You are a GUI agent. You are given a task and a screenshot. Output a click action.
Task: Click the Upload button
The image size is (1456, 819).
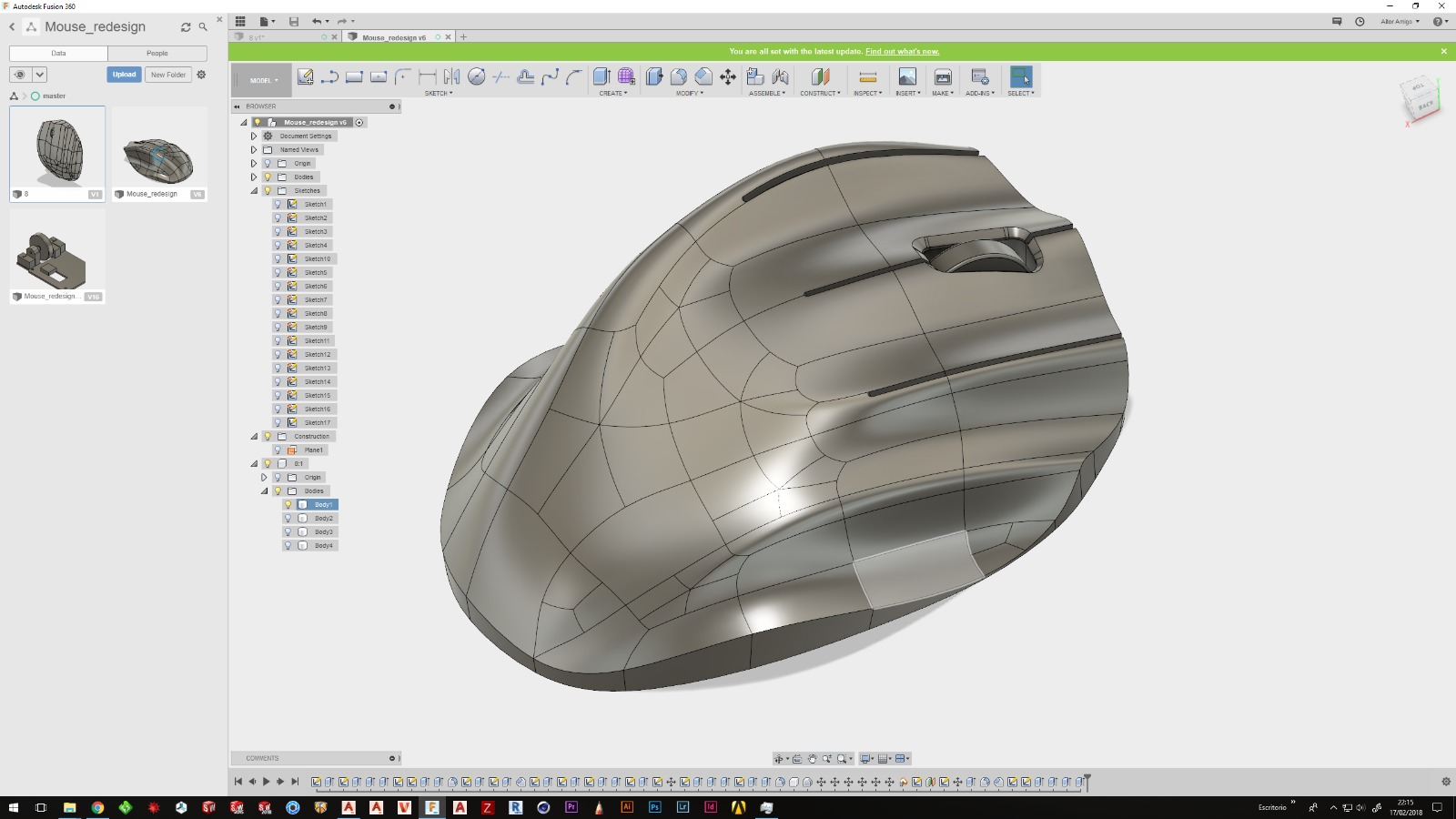tap(124, 75)
